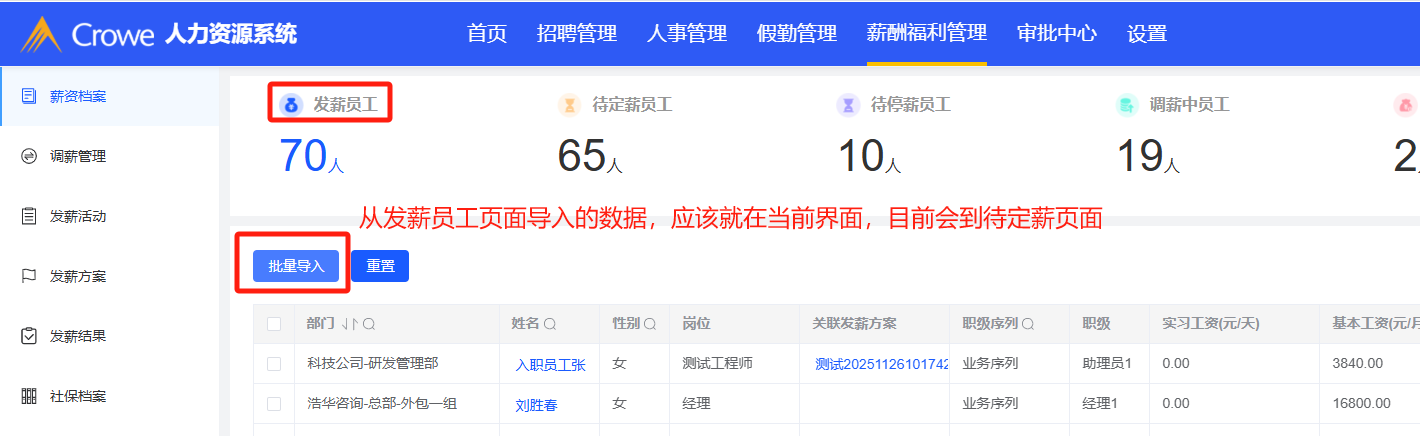Select the 待停薪员工 10人 stat card
Image resolution: width=1420 pixels, height=436 pixels.
[x=894, y=135]
